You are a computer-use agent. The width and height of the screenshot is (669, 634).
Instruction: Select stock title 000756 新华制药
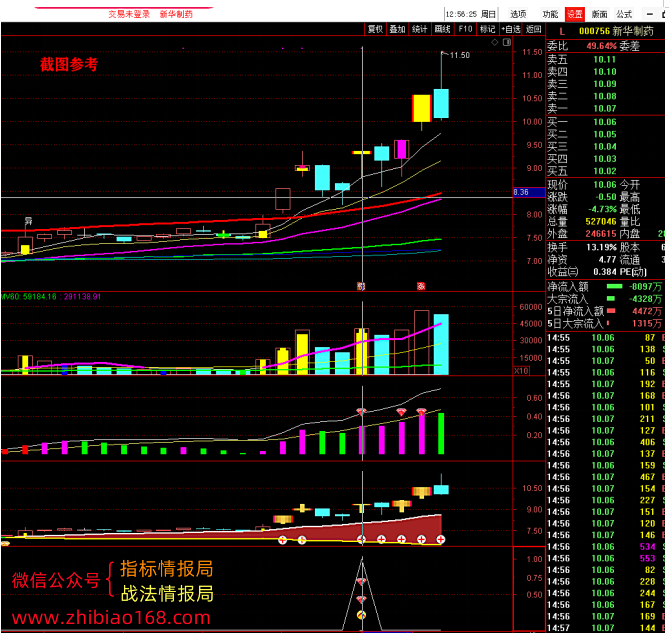coord(616,31)
